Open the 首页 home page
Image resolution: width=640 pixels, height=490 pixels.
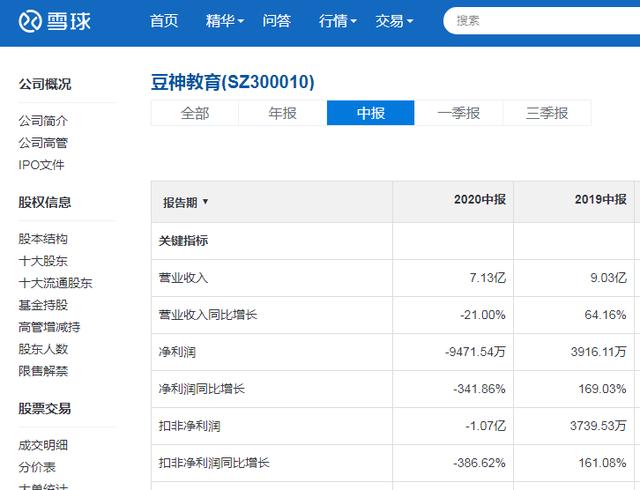point(164,21)
